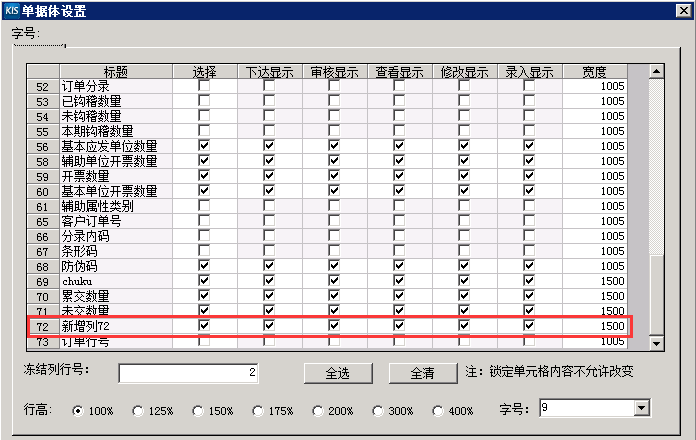The height and width of the screenshot is (440, 696).
Task: Set row height to 400%
Action: pyautogui.click(x=437, y=411)
